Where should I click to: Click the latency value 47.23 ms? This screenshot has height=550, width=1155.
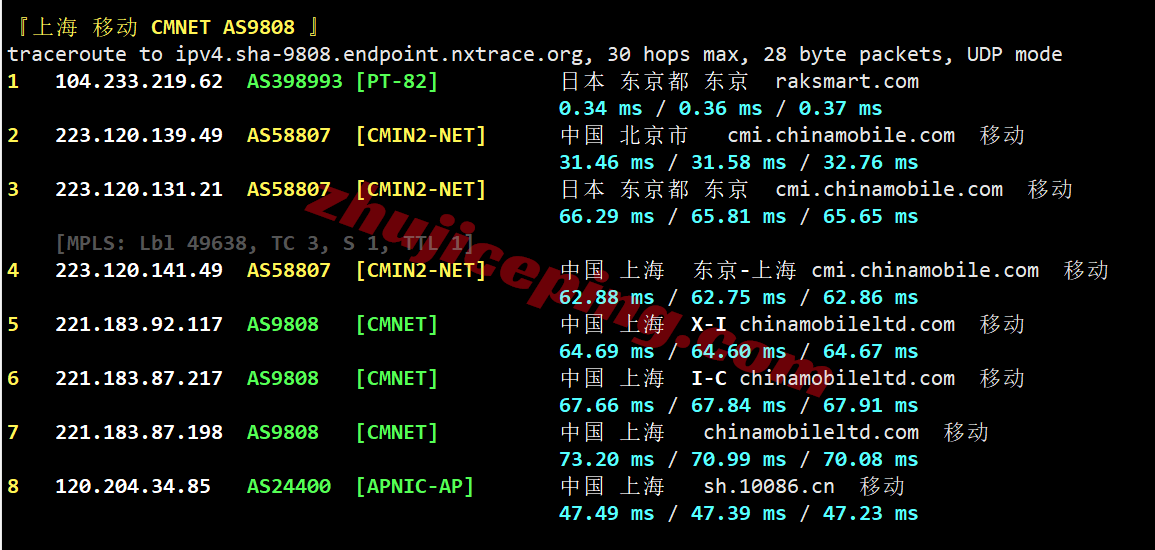871,513
